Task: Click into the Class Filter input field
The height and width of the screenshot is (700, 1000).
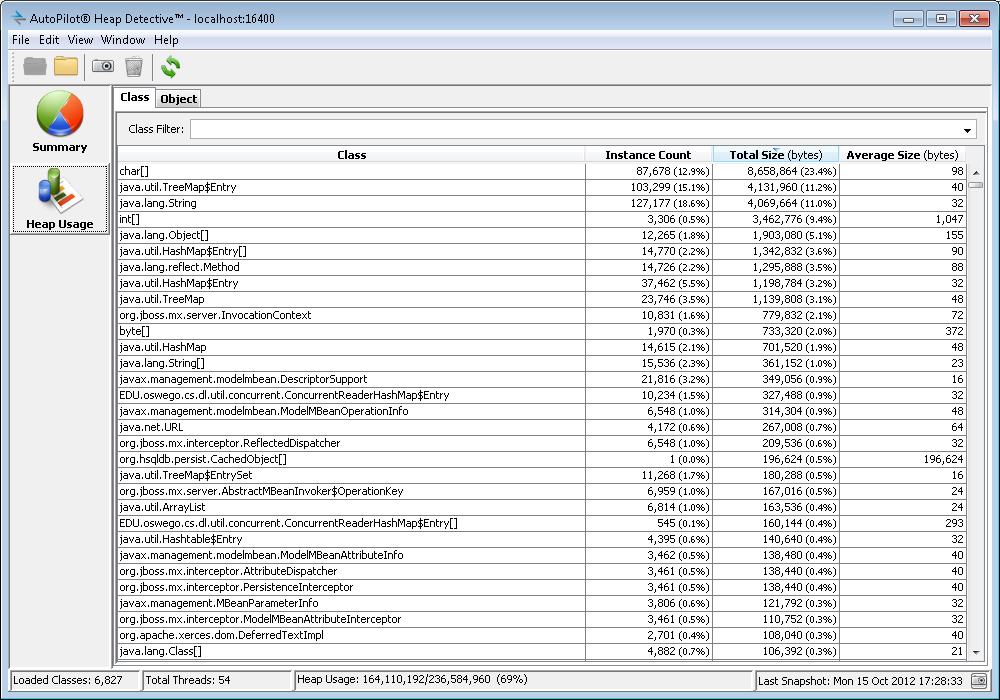Action: [575, 129]
